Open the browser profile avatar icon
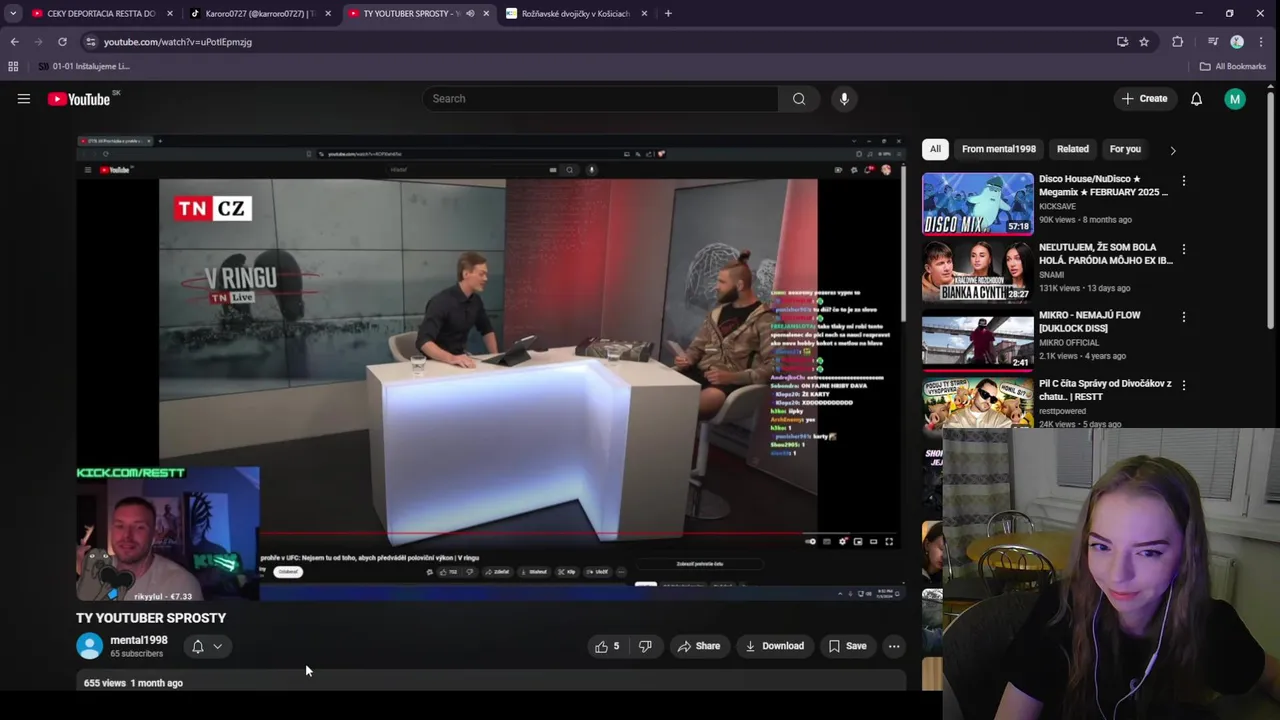The image size is (1280, 720). [1237, 42]
